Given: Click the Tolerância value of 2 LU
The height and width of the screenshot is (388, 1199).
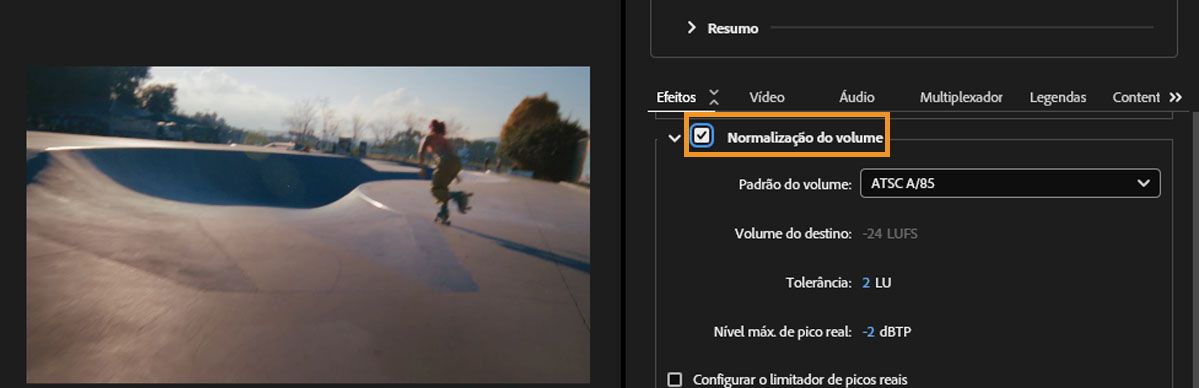Looking at the screenshot, I should [876, 282].
